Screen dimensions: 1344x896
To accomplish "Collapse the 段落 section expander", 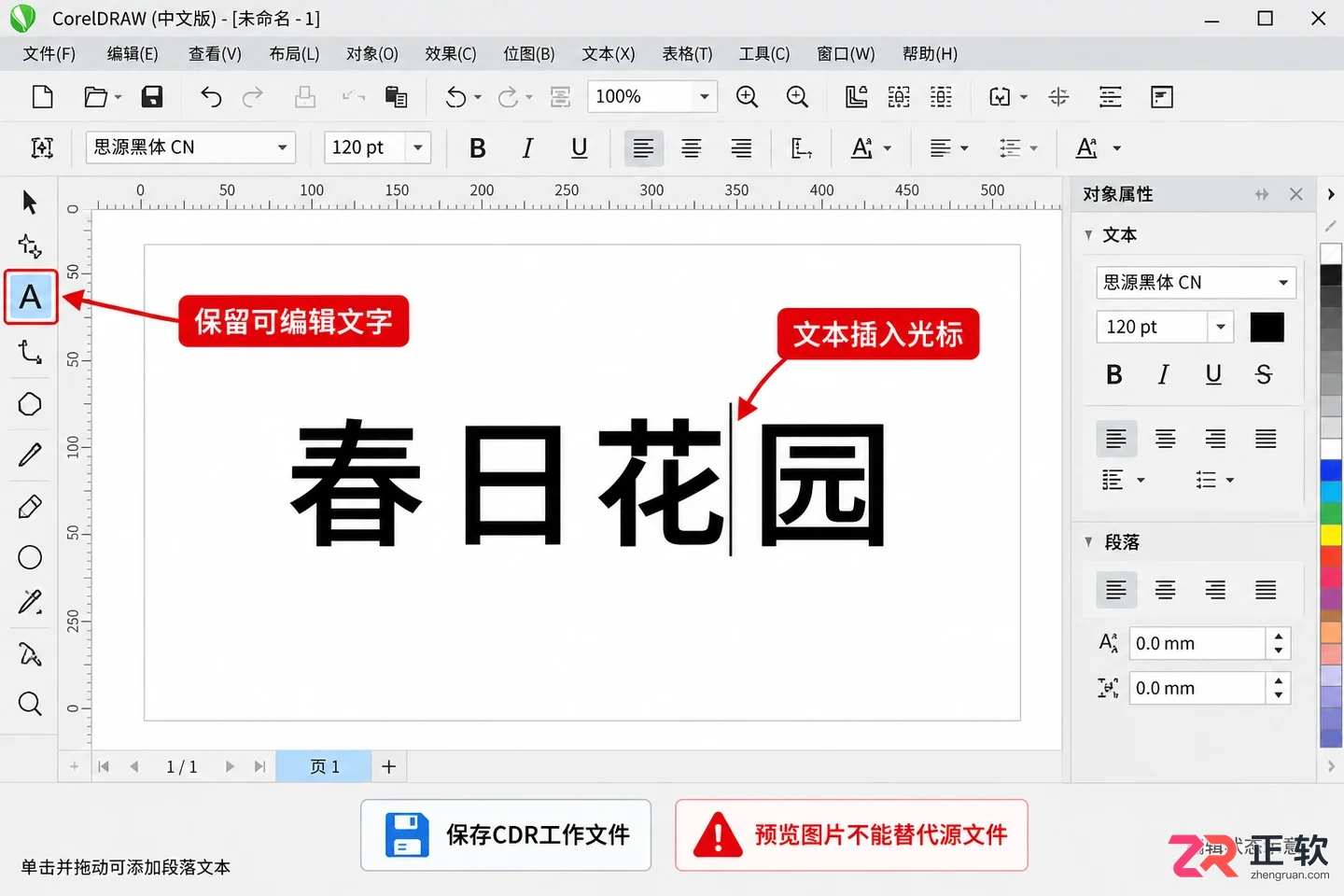I will click(x=1088, y=542).
